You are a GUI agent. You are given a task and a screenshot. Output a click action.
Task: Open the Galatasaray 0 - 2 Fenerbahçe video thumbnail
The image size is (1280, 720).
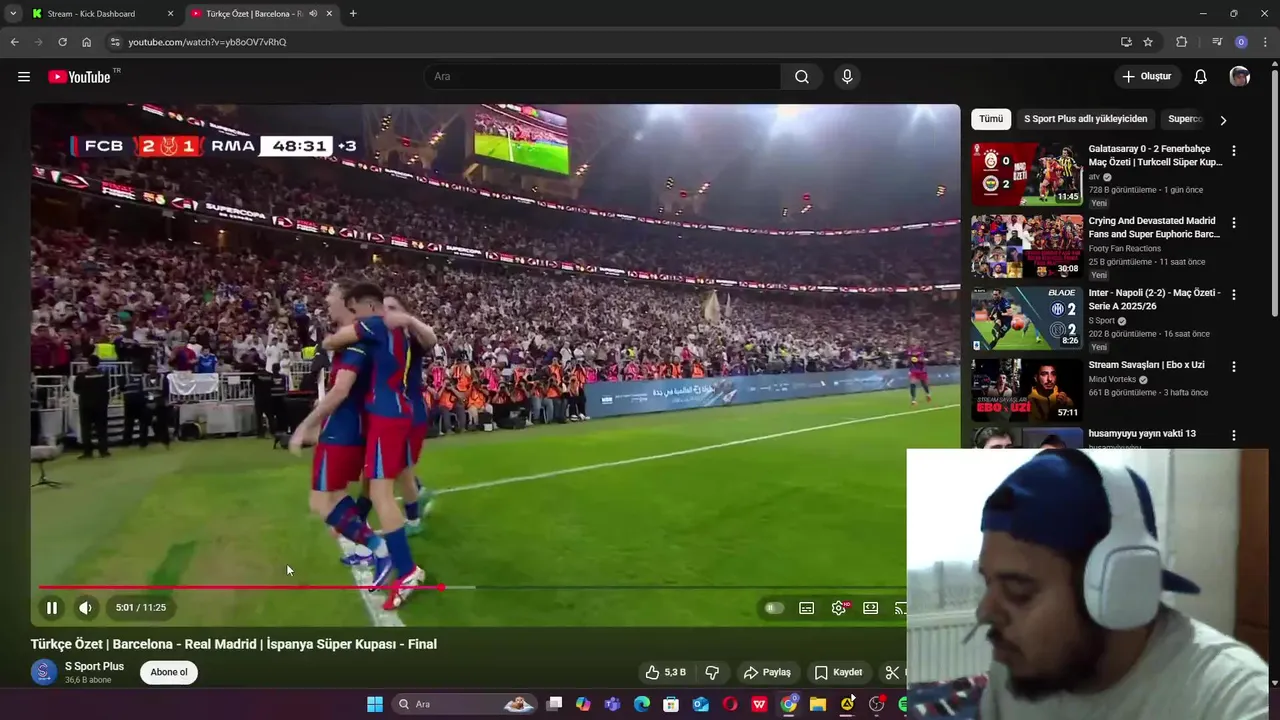1027,174
